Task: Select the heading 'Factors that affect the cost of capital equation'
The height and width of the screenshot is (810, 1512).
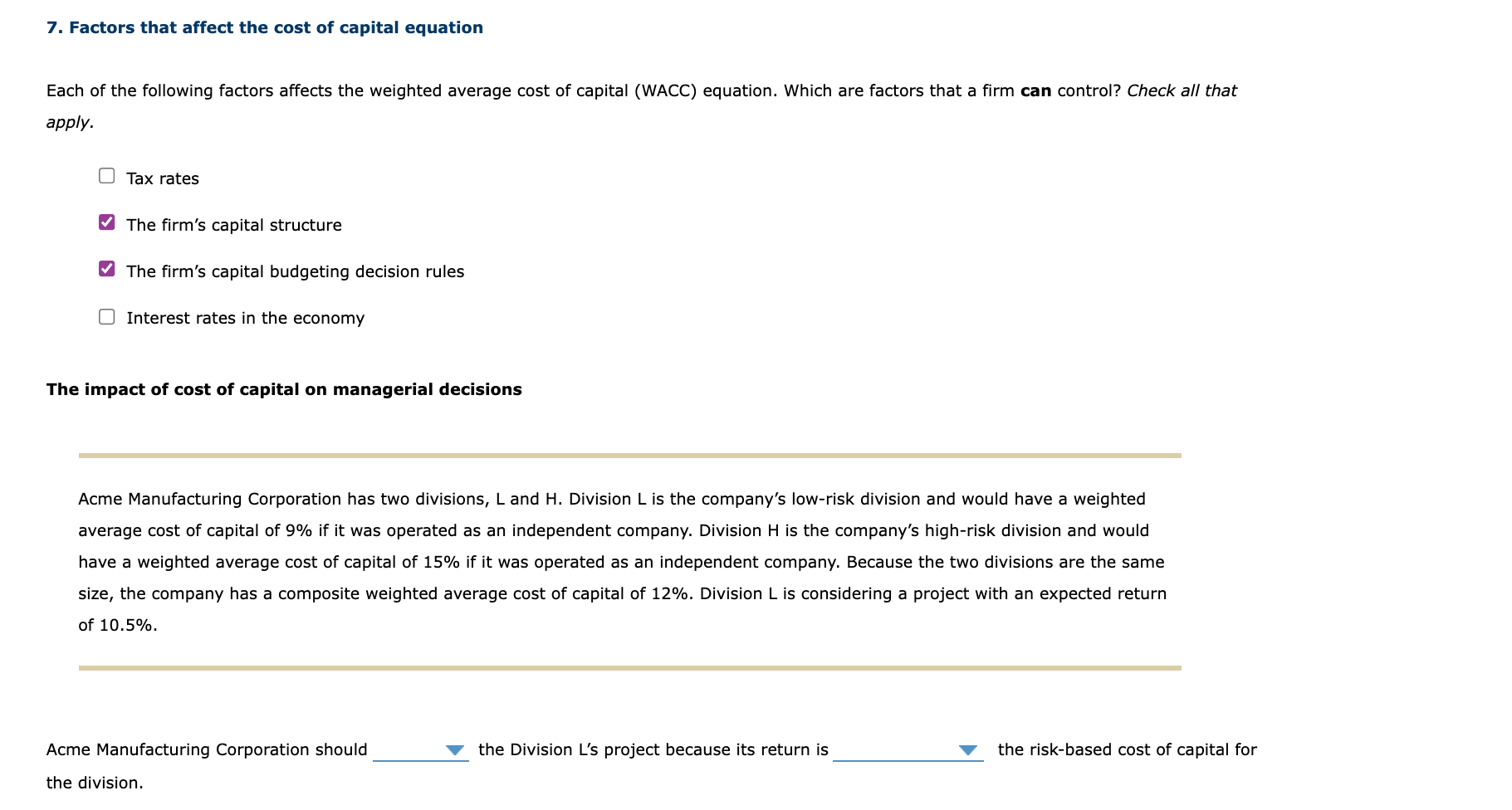Action: 264,27
